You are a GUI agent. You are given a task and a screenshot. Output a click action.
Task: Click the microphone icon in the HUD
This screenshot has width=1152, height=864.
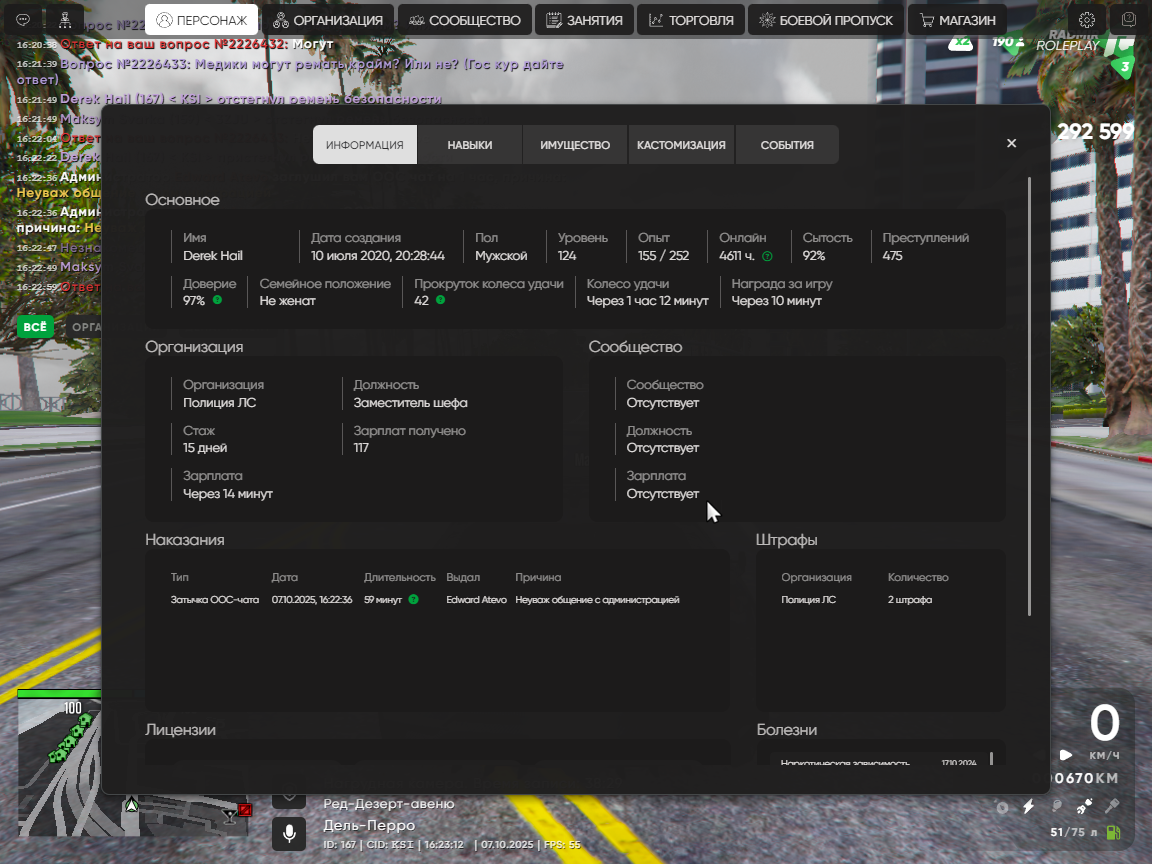tap(289, 832)
